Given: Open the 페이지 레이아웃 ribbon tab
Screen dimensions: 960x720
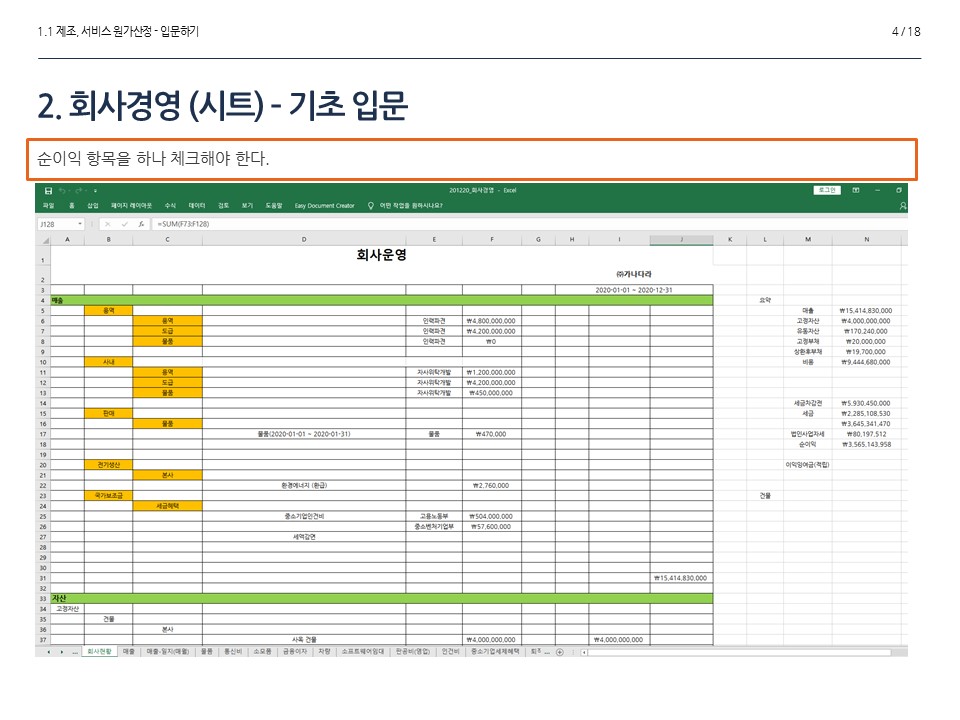Looking at the screenshot, I should (131, 206).
